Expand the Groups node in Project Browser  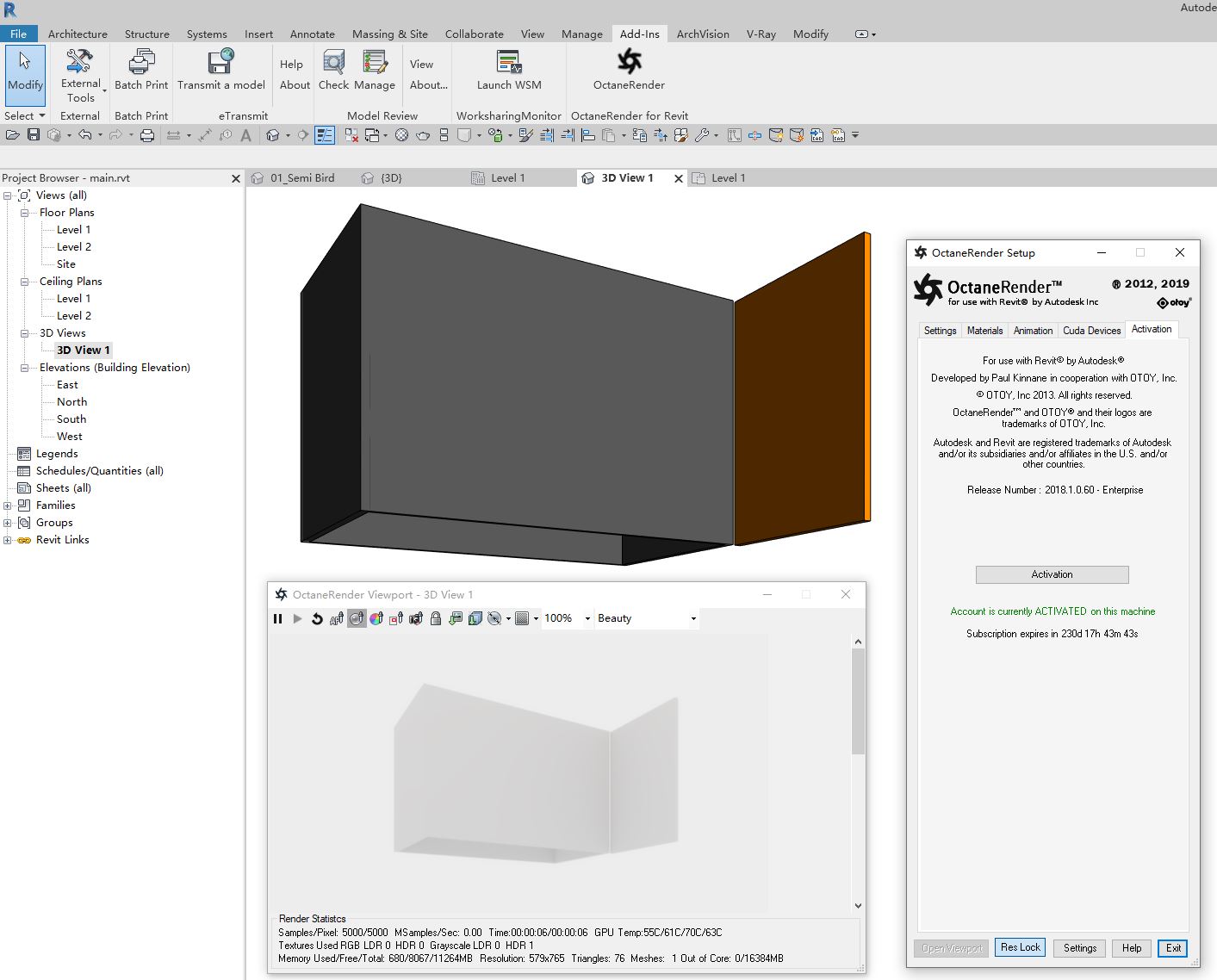(x=8, y=523)
